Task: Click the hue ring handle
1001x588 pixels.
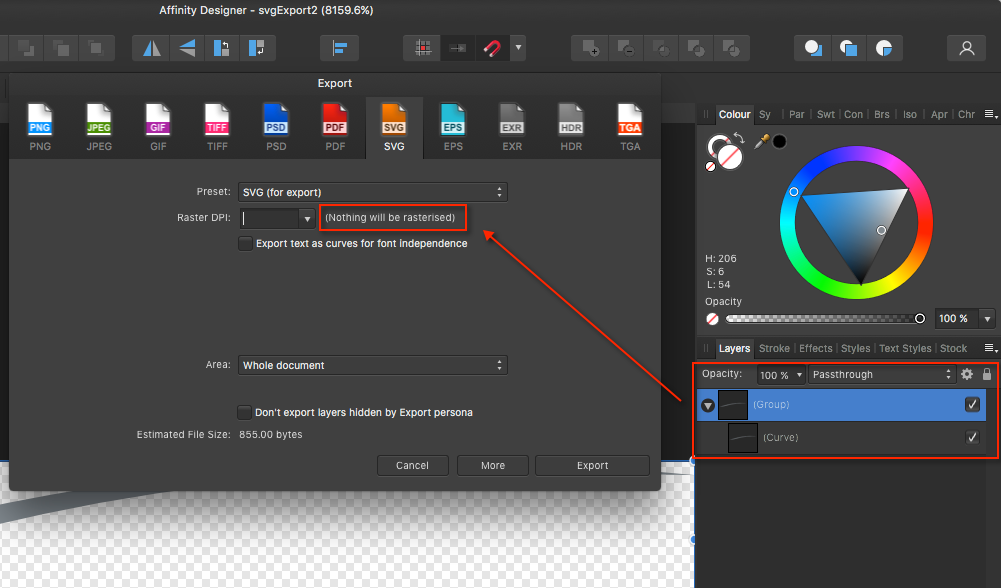Action: [x=794, y=192]
